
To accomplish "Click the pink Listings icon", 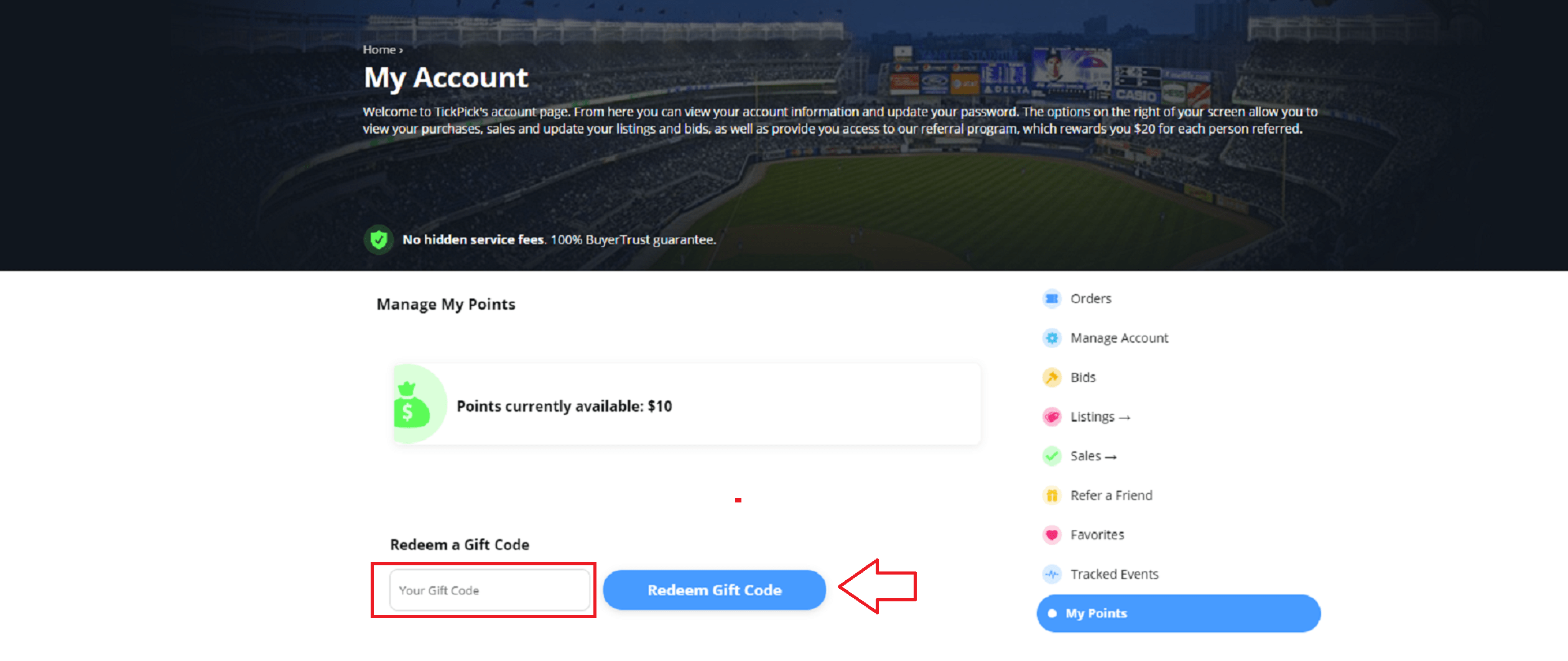I will 1052,417.
